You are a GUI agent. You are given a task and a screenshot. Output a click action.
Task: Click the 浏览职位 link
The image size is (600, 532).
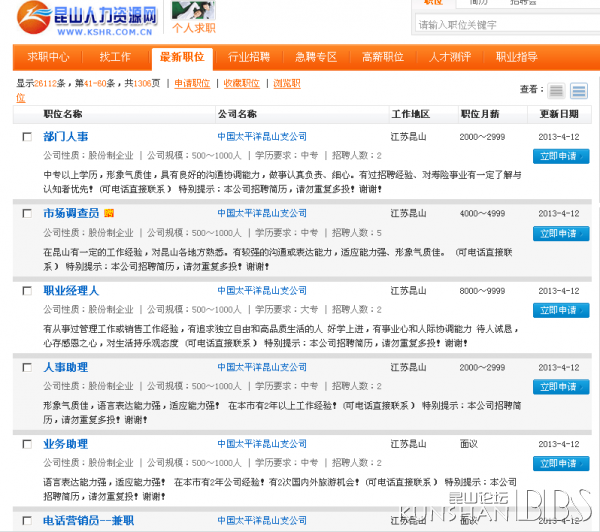(287, 83)
